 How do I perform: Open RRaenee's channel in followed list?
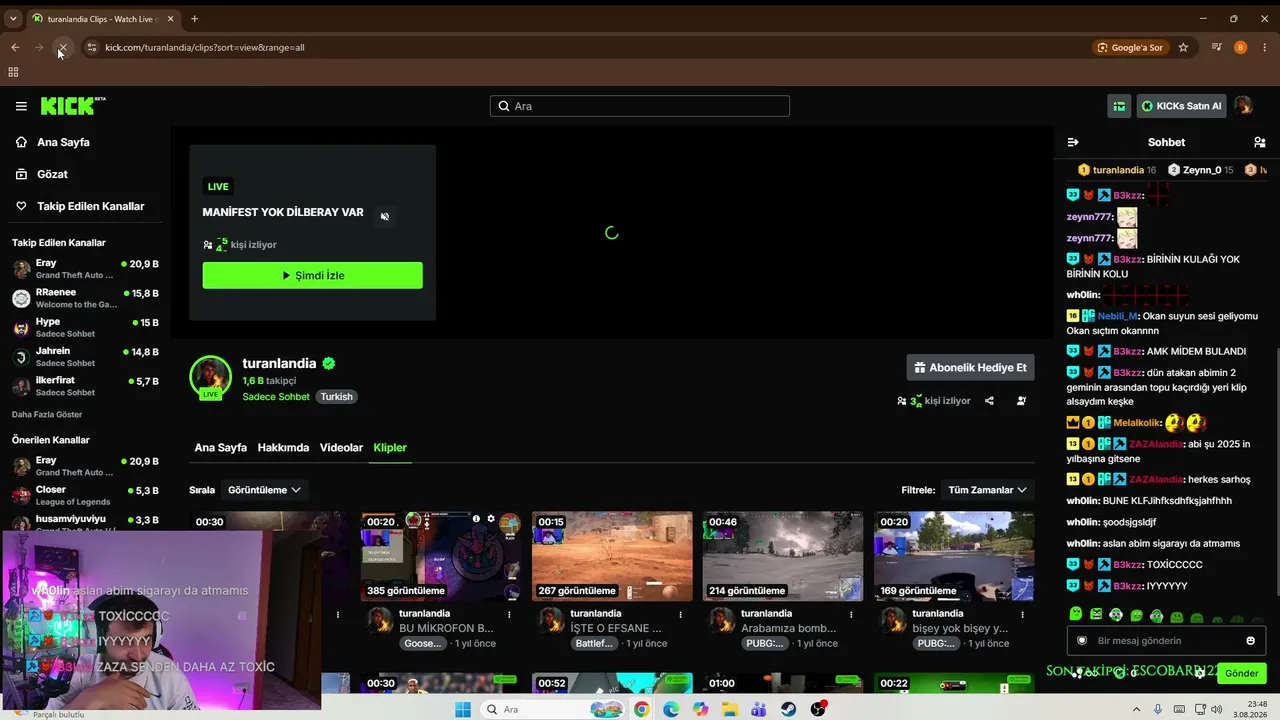pyautogui.click(x=85, y=298)
